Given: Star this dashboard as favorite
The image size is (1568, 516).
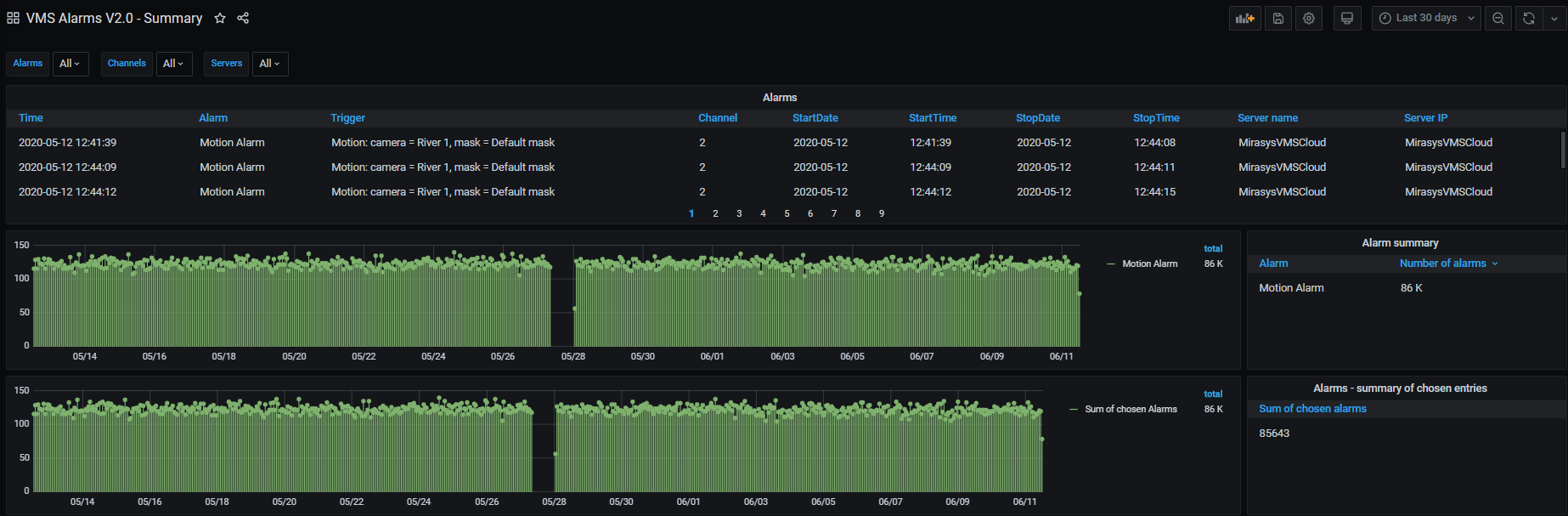Looking at the screenshot, I should tap(220, 18).
